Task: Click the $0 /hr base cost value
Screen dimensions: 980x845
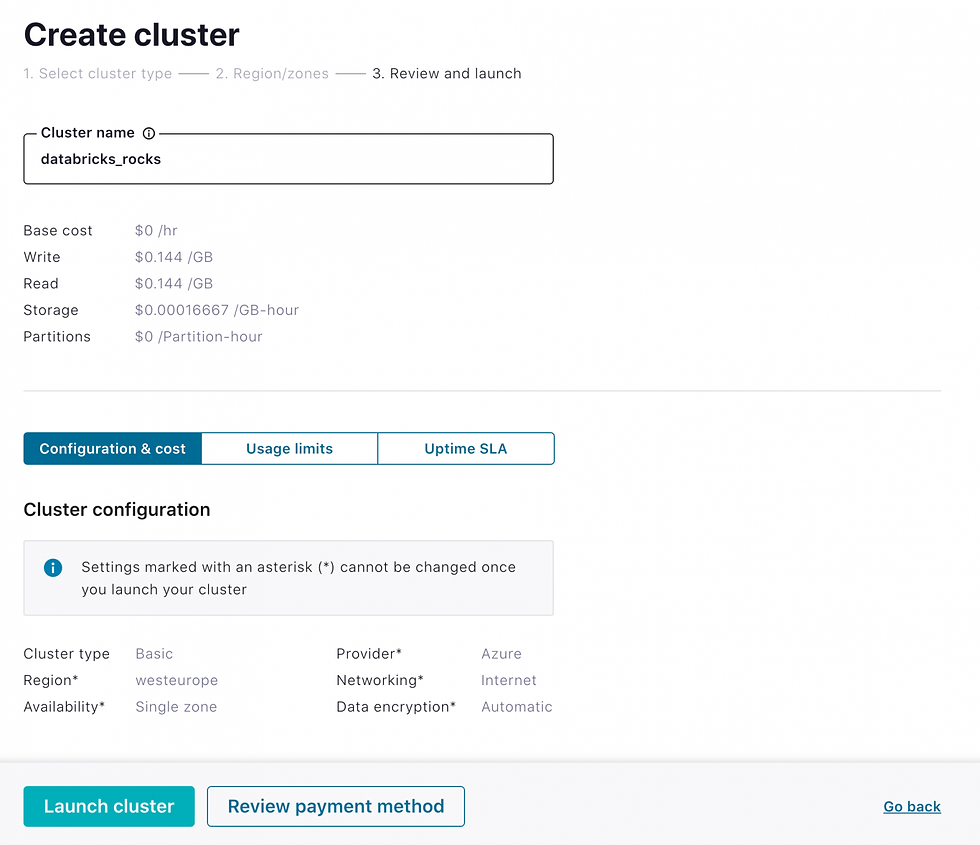Action: 156,231
